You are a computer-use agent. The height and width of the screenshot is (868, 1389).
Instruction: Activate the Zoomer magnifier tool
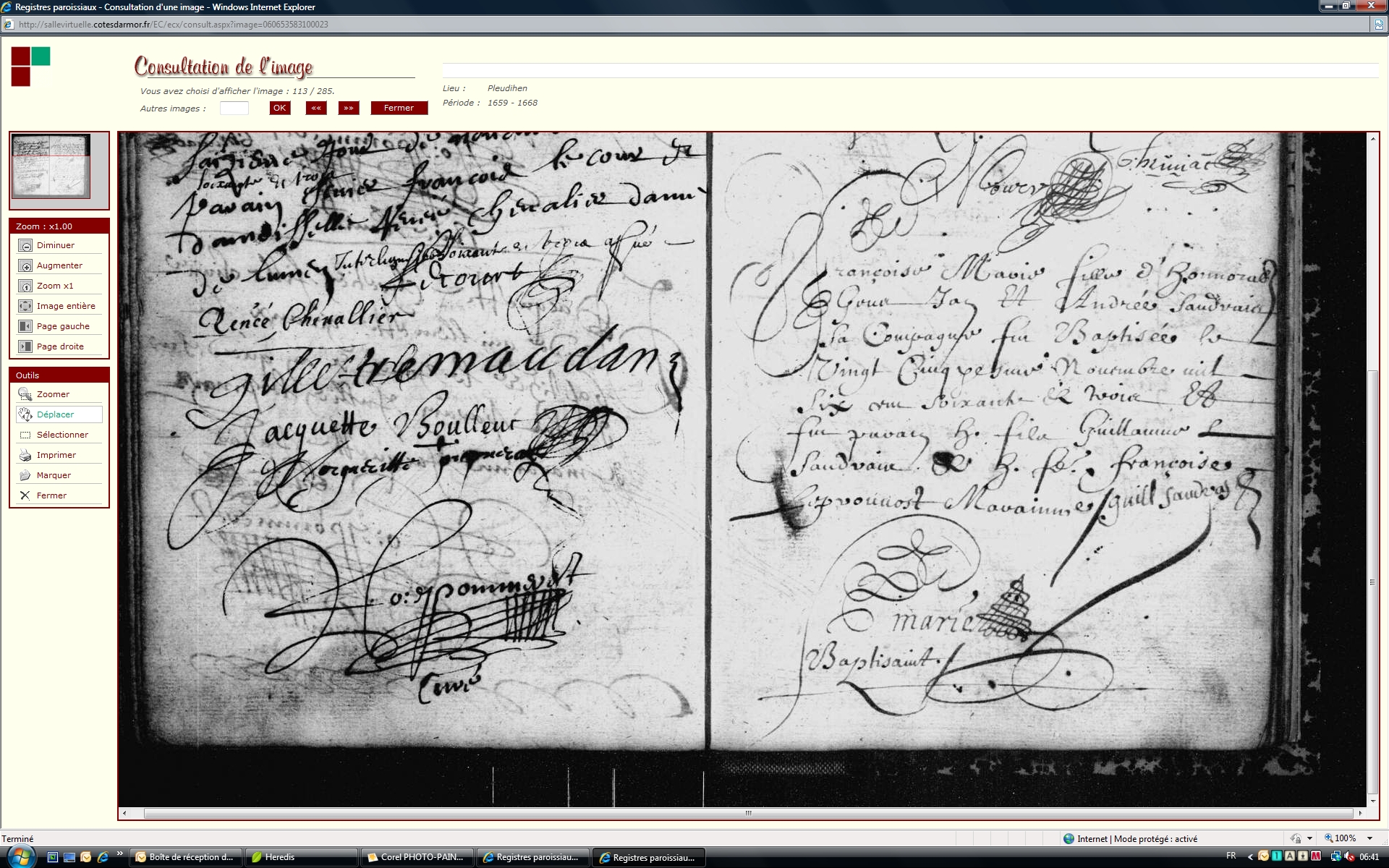25,394
